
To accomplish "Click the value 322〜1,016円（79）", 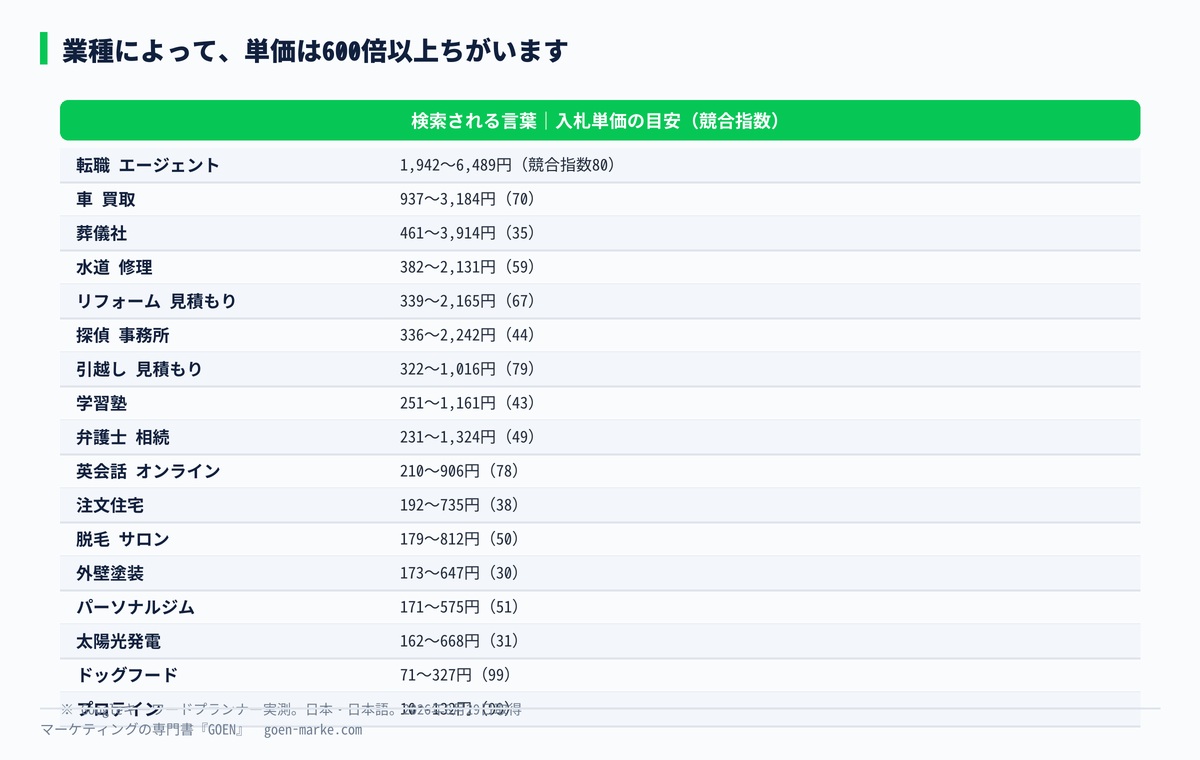I will (x=468, y=369).
